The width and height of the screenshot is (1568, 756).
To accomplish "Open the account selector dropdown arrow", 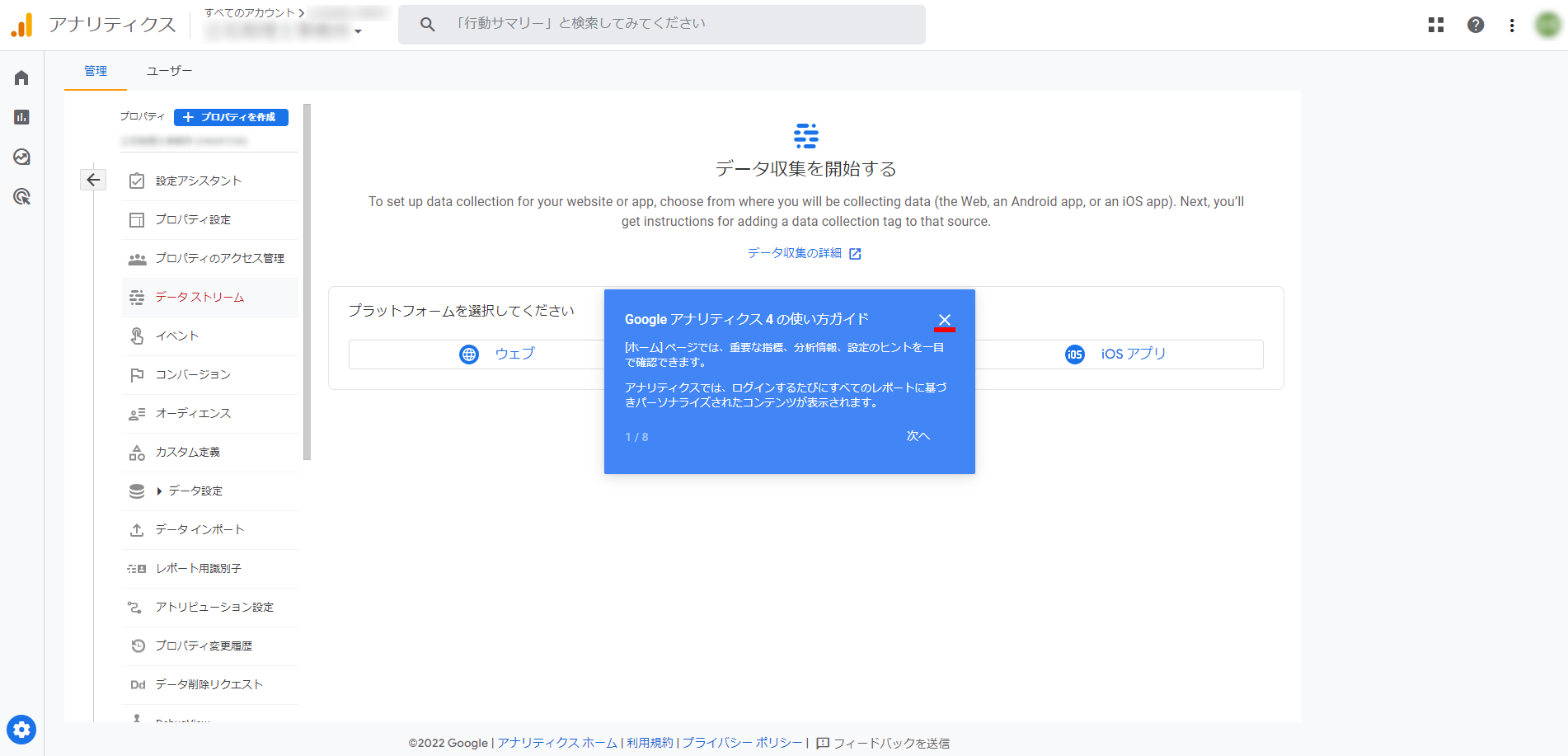I will 358,31.
